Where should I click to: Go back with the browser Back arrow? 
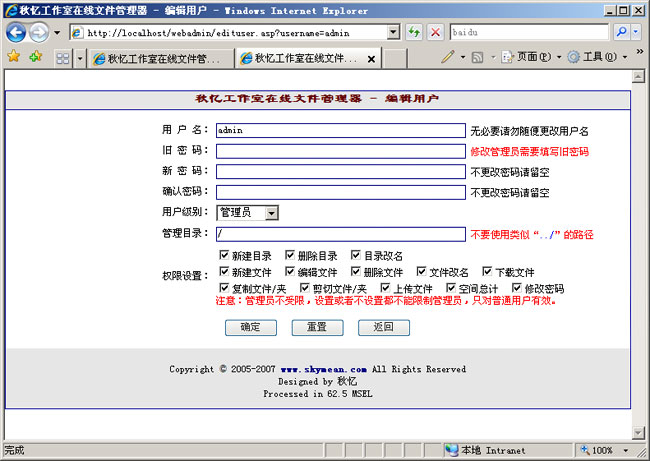(x=16, y=32)
